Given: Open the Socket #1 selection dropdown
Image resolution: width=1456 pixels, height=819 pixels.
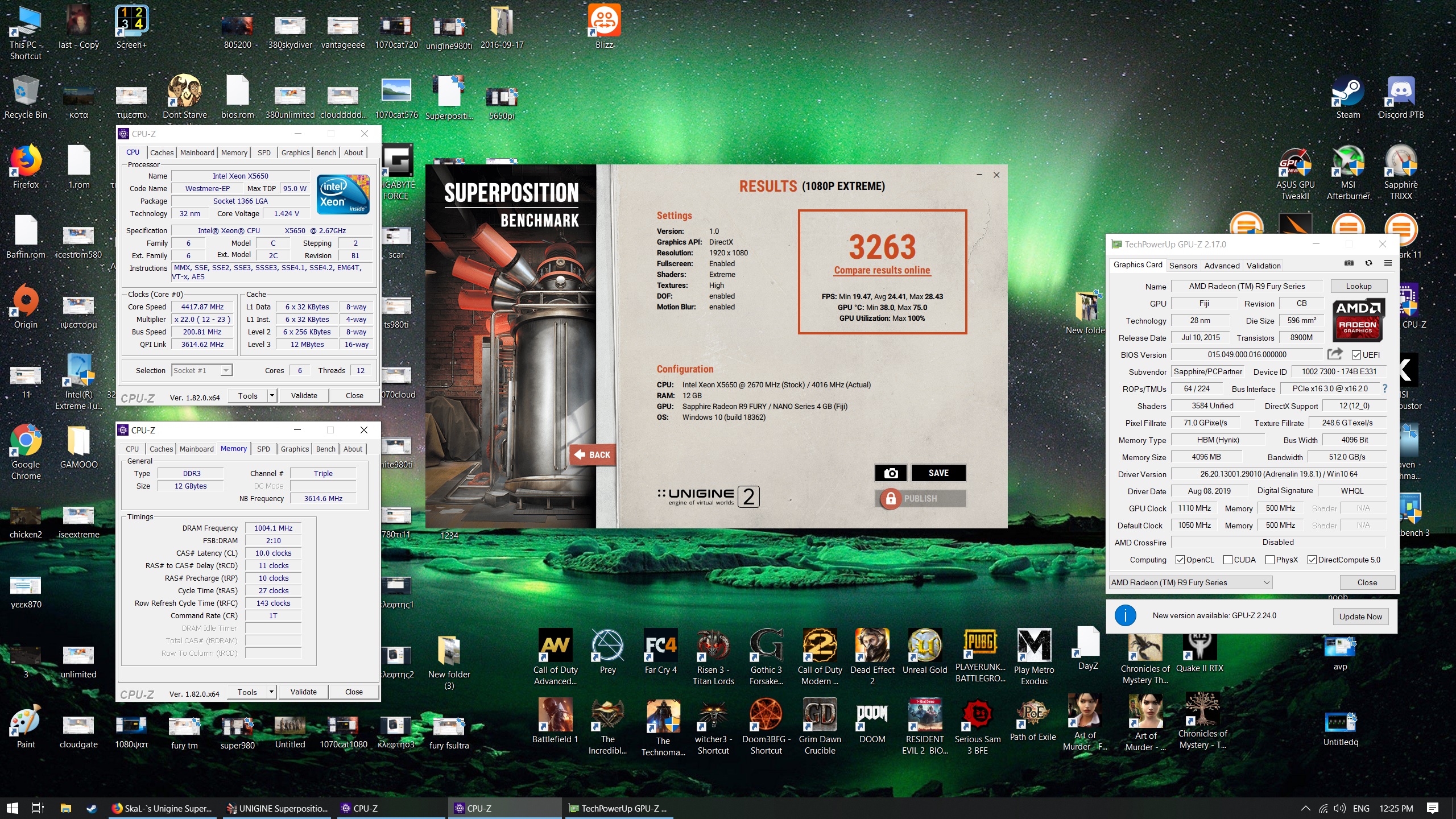Looking at the screenshot, I should pyautogui.click(x=202, y=370).
